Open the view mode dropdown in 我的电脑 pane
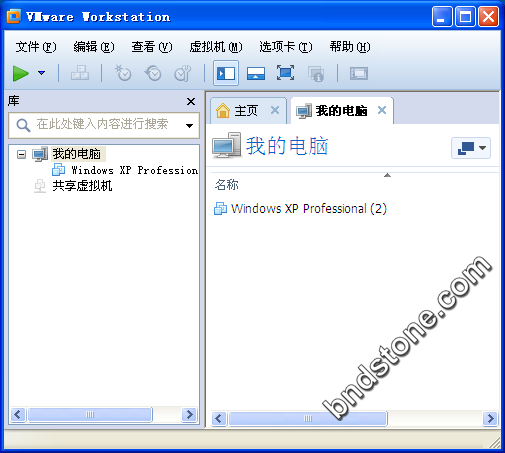 [x=471, y=148]
